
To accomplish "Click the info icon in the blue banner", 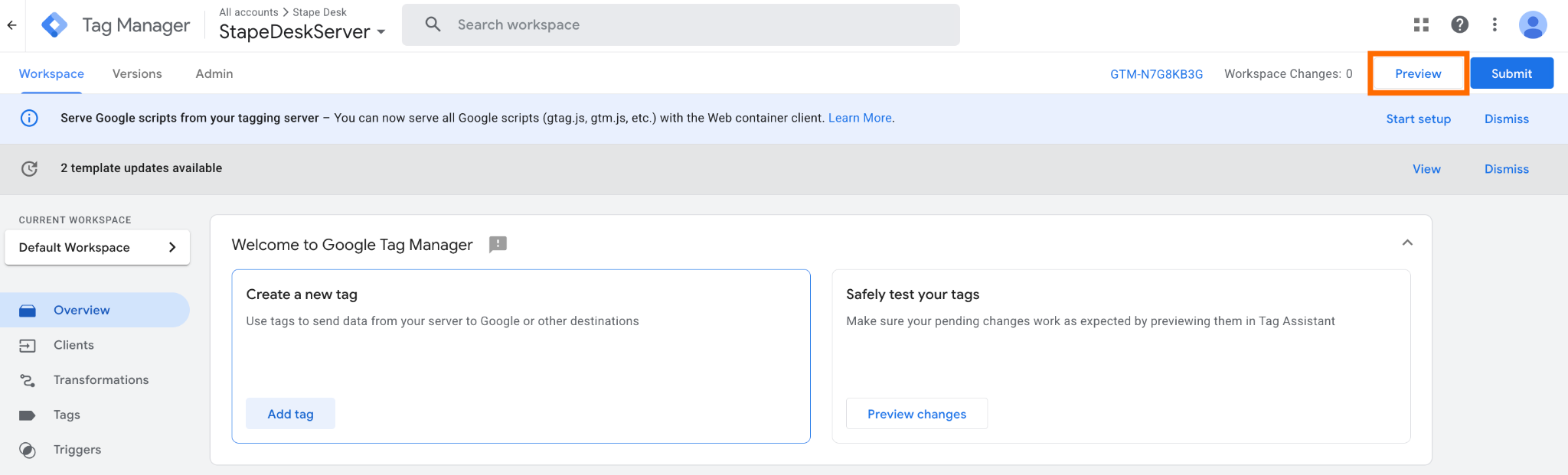I will click(29, 119).
